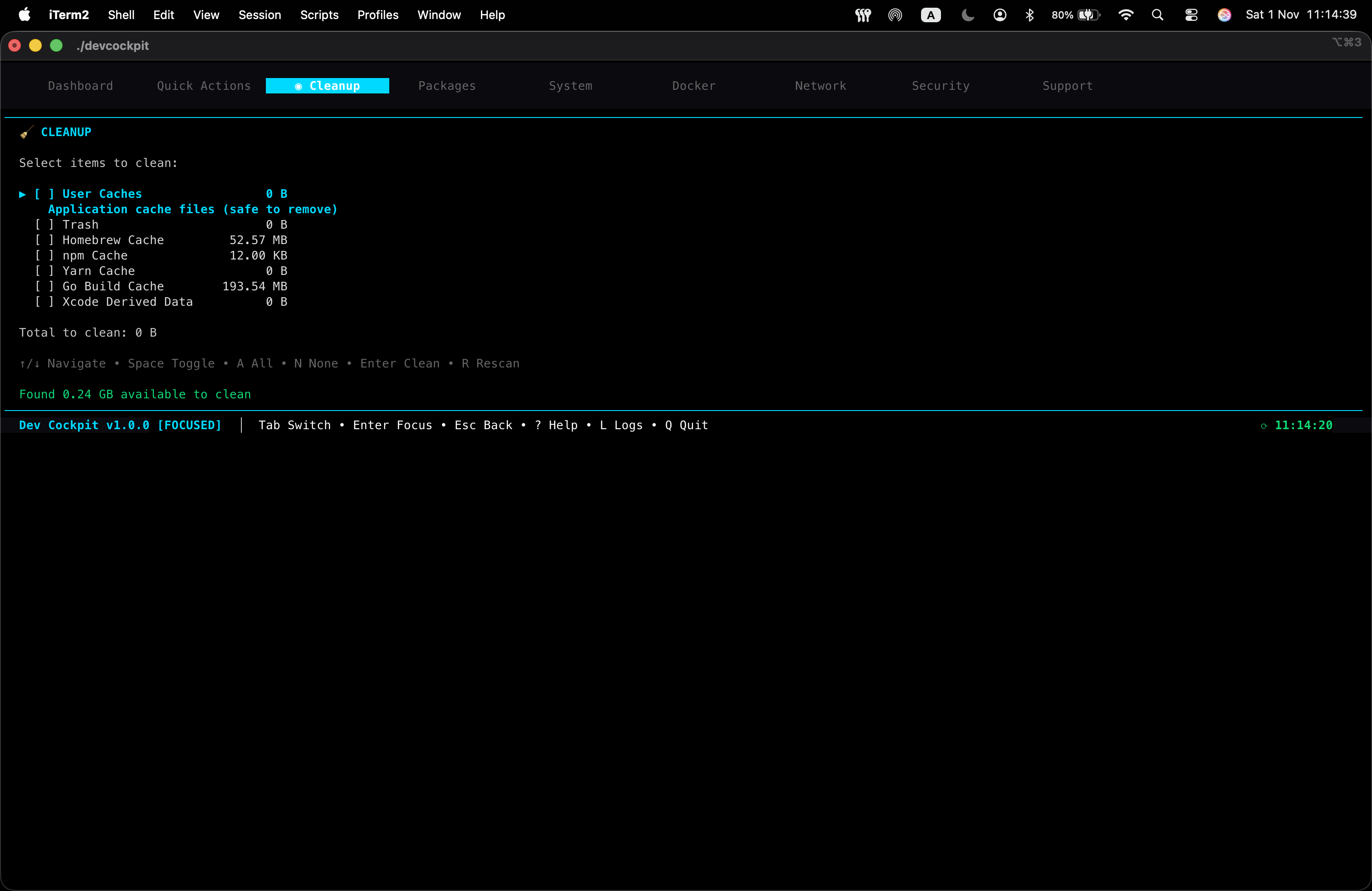
Task: Expand the User Caches disclosure triangle
Action: [22, 194]
